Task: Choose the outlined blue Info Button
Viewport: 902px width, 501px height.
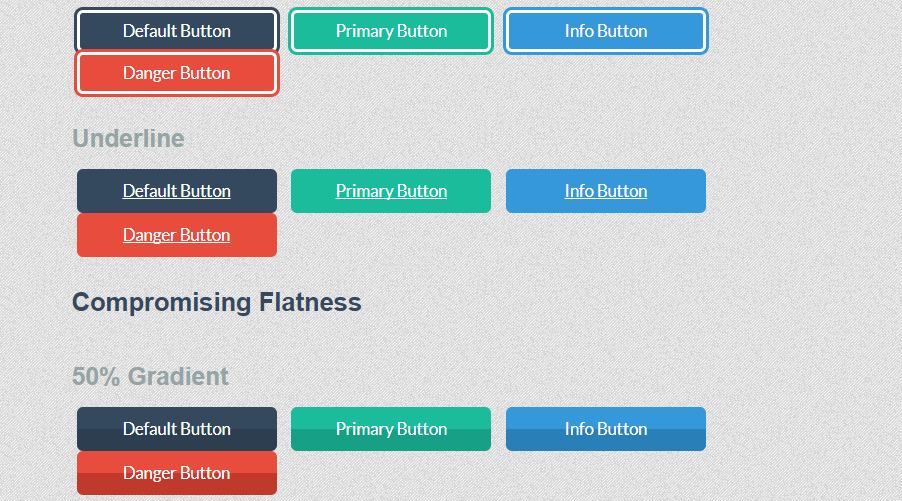Action: point(606,31)
